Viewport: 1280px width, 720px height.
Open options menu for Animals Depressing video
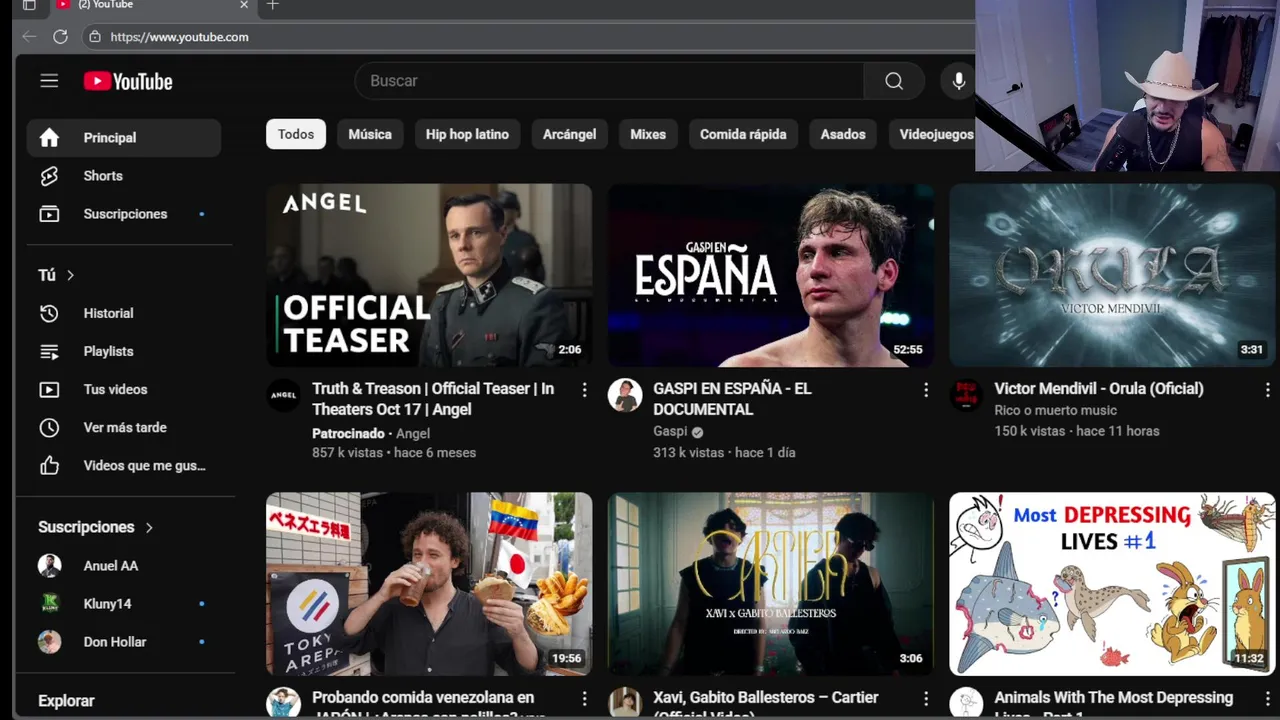pos(1267,698)
